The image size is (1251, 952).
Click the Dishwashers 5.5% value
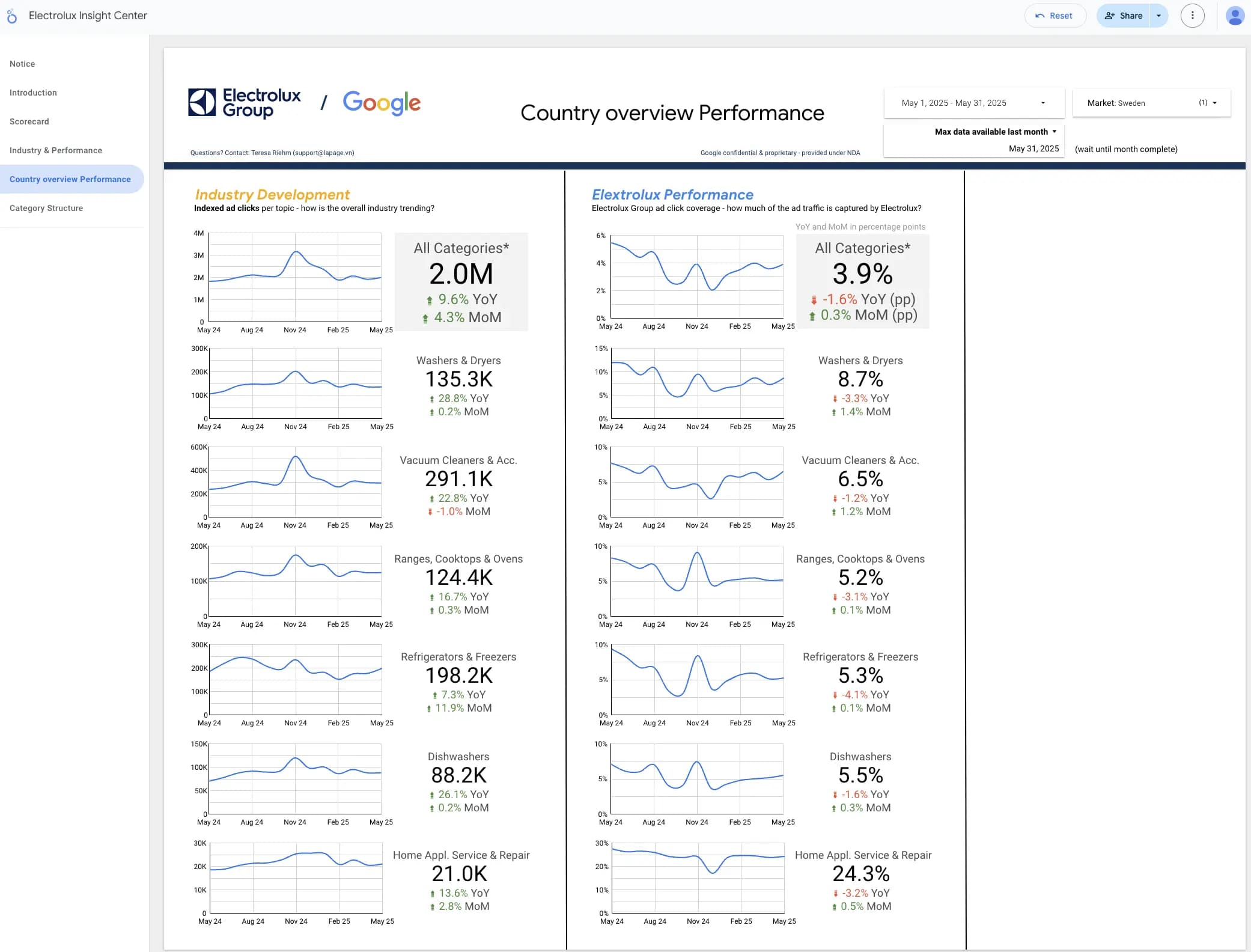click(860, 775)
